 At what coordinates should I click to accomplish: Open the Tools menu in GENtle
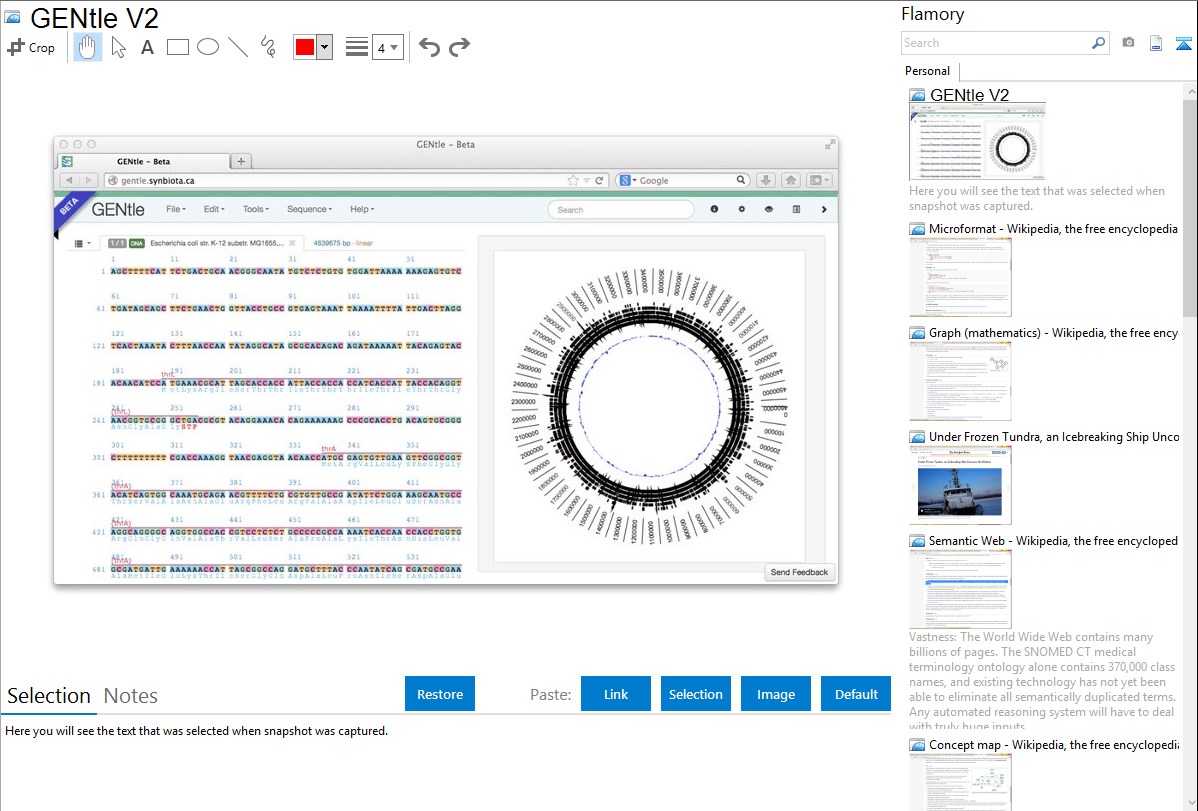[x=255, y=209]
